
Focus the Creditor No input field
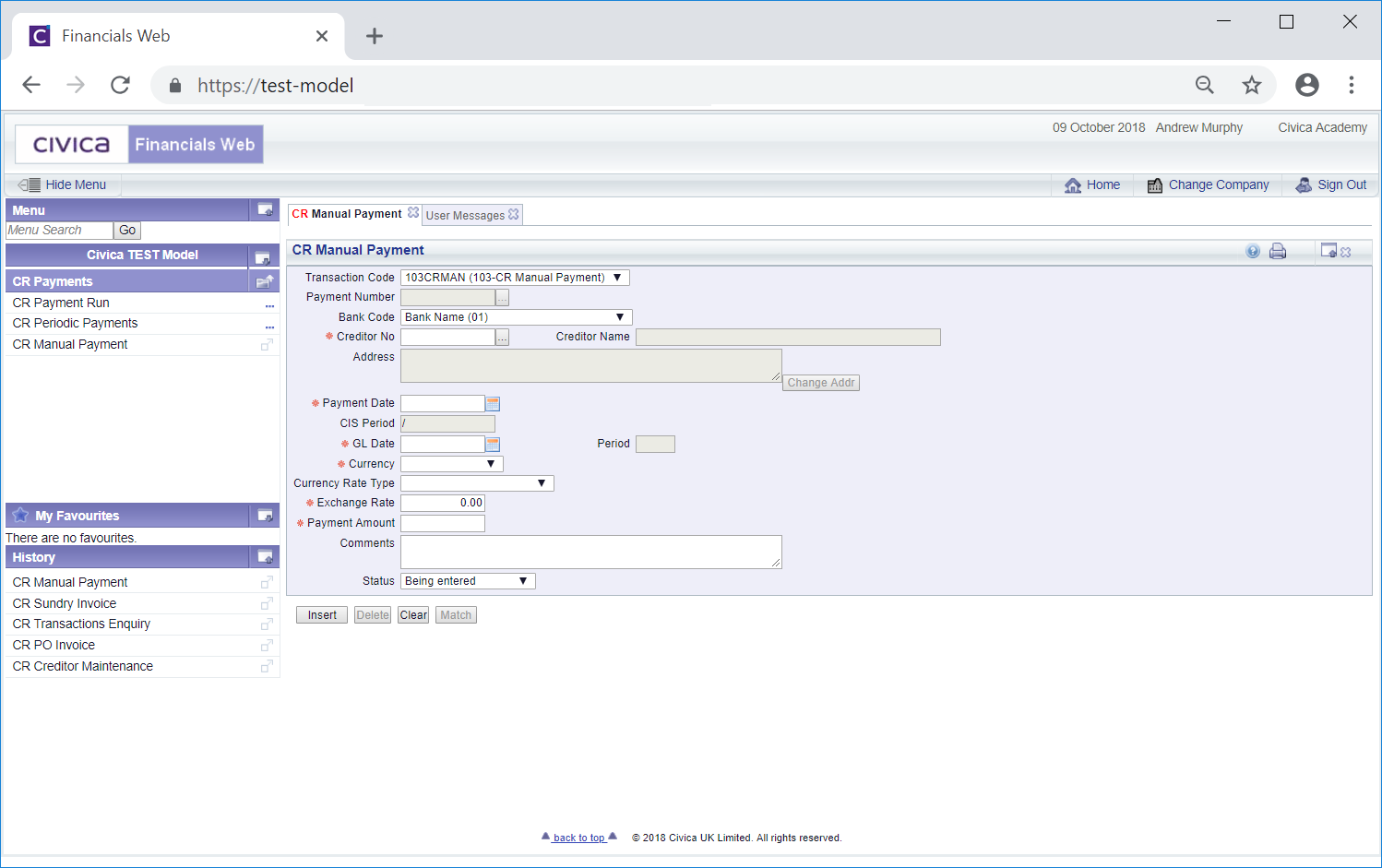pos(447,338)
